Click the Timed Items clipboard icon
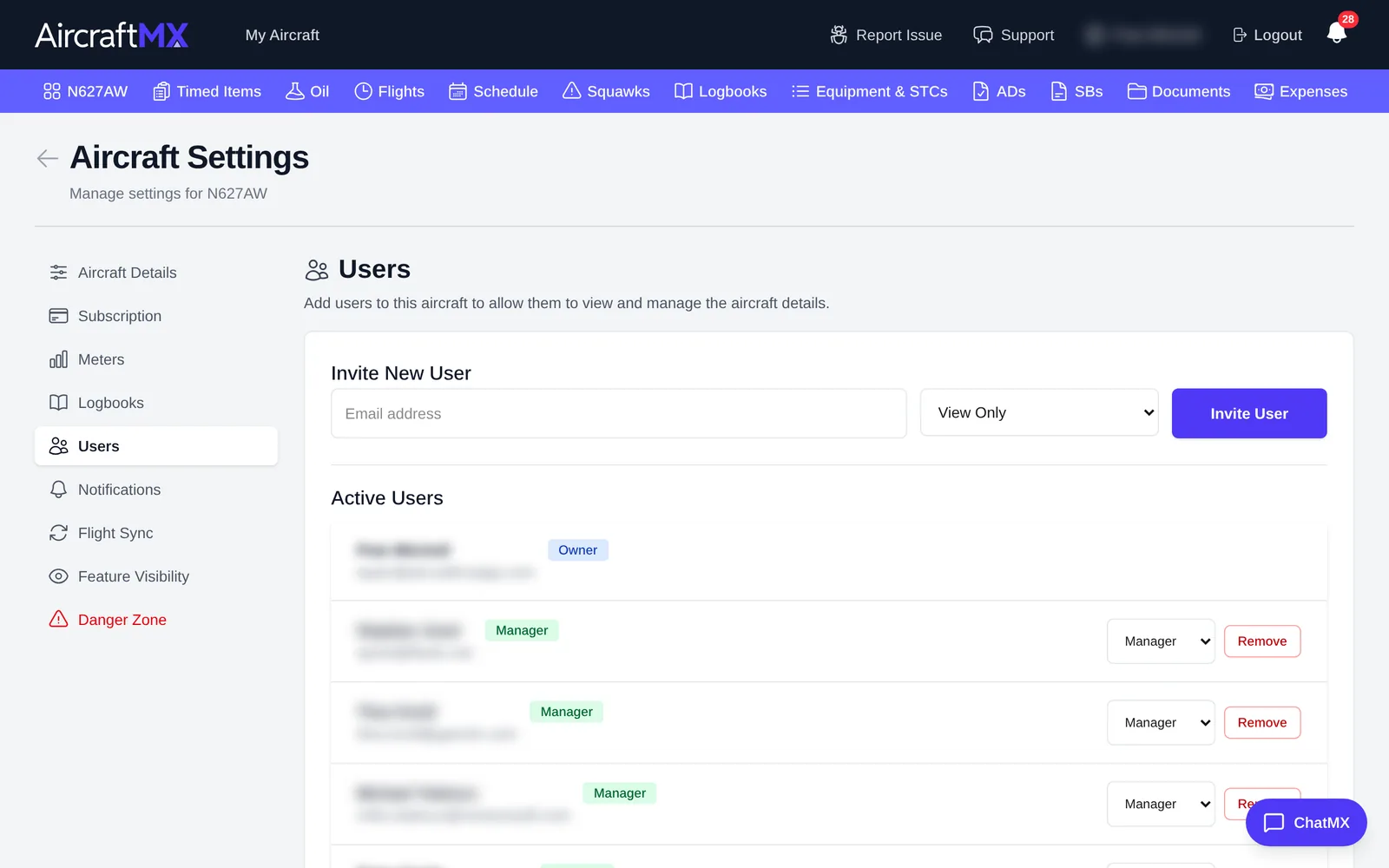The image size is (1389, 868). tap(161, 91)
